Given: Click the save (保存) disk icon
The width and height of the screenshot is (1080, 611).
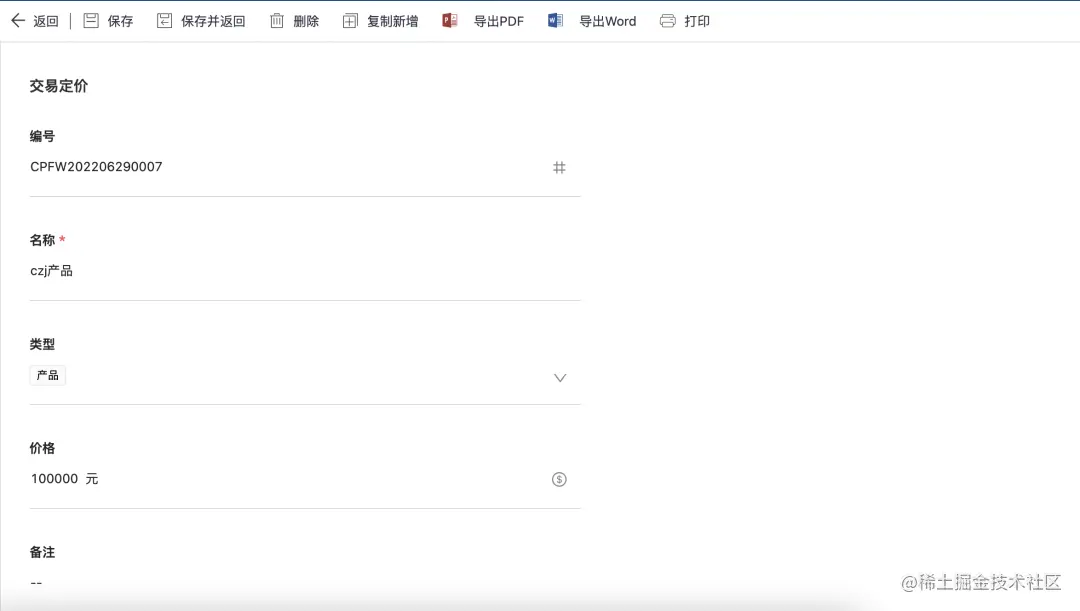Looking at the screenshot, I should pyautogui.click(x=91, y=21).
